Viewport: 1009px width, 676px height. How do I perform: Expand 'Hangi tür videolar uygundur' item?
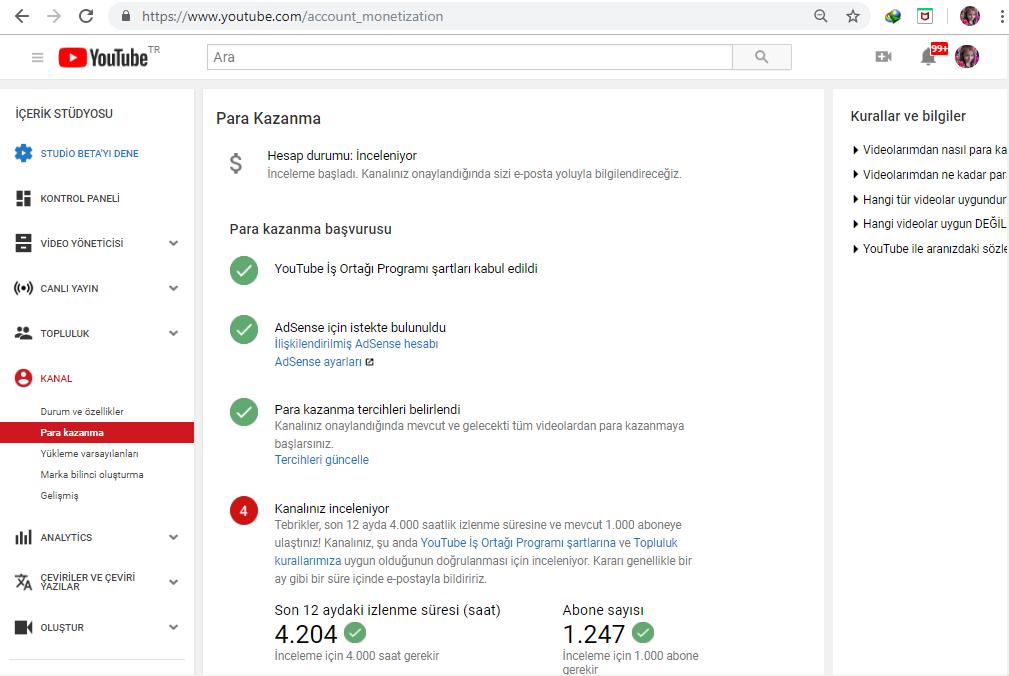(x=930, y=199)
